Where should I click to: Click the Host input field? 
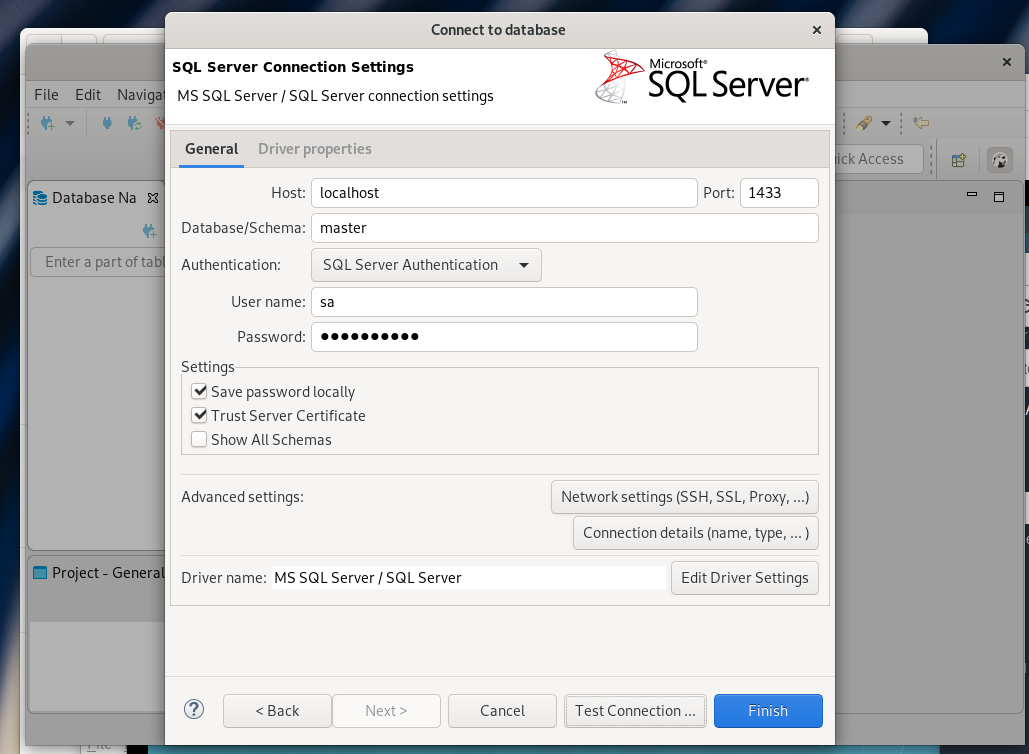pos(504,193)
